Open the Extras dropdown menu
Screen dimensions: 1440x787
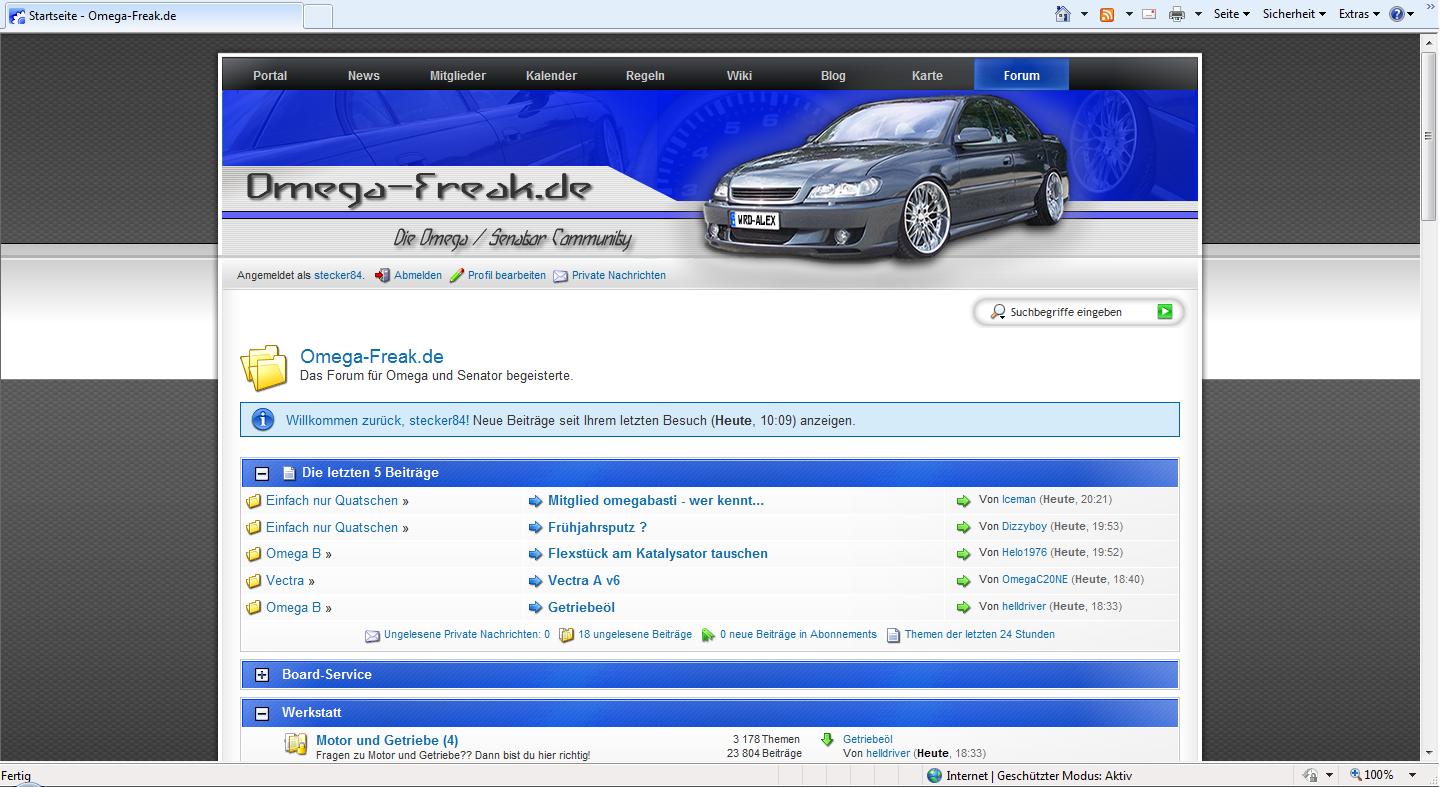[1359, 14]
